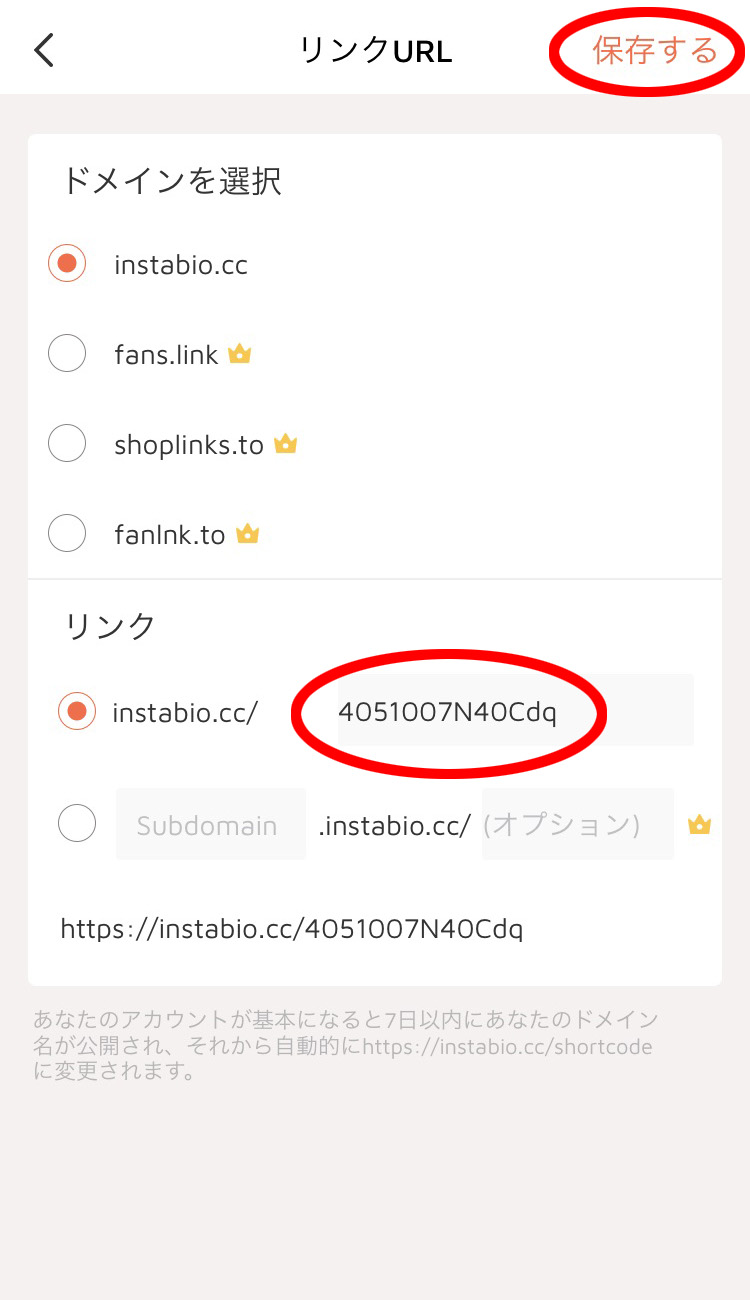This screenshot has width=750, height=1300.
Task: Select the Subdomain link option radio button
Action: (x=77, y=824)
